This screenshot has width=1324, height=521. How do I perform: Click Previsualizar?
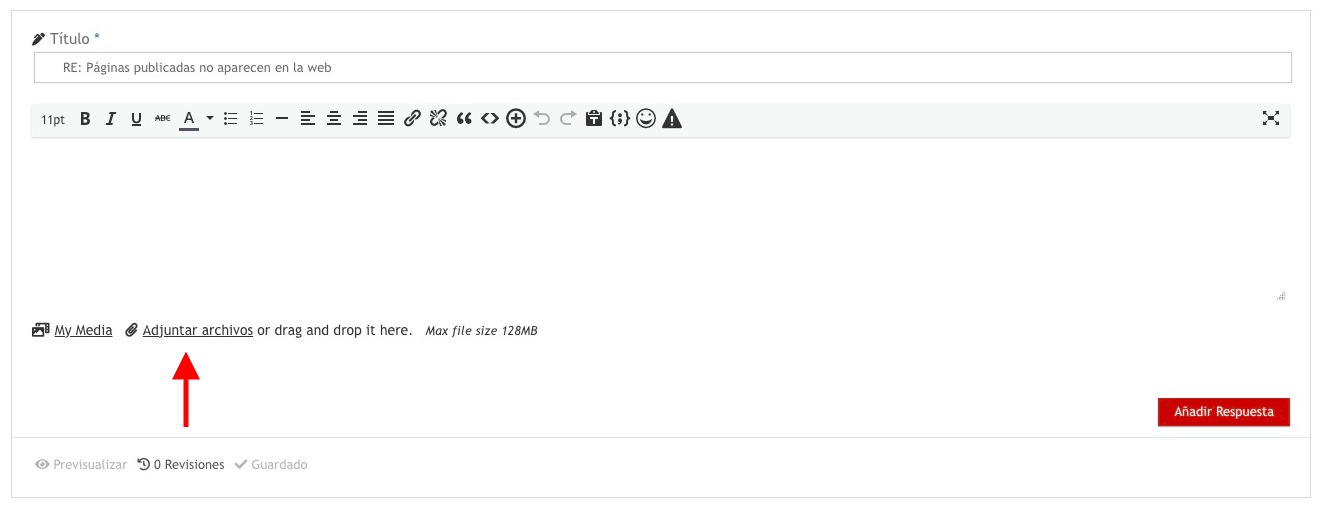click(81, 465)
